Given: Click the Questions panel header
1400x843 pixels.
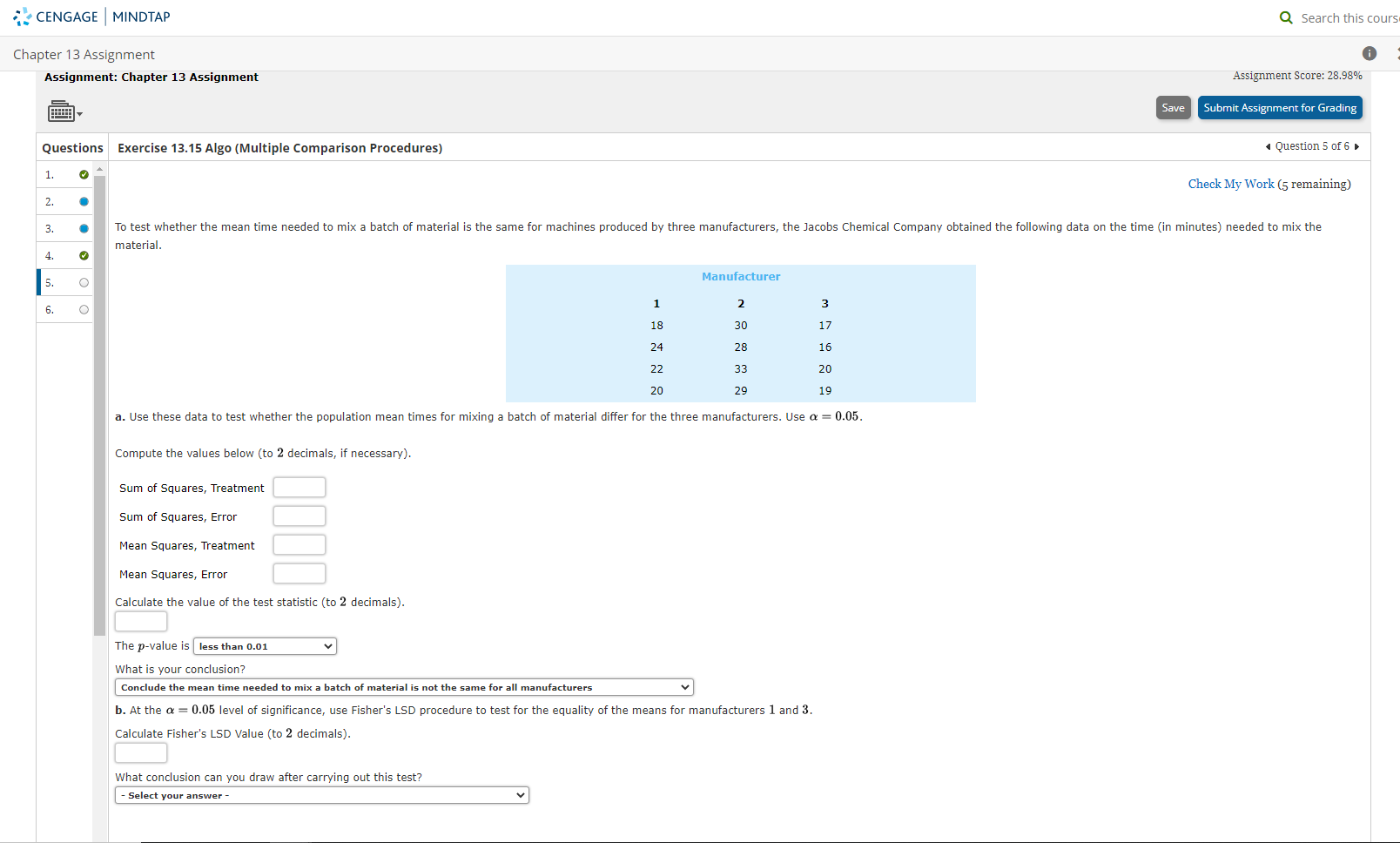Looking at the screenshot, I should [x=72, y=148].
